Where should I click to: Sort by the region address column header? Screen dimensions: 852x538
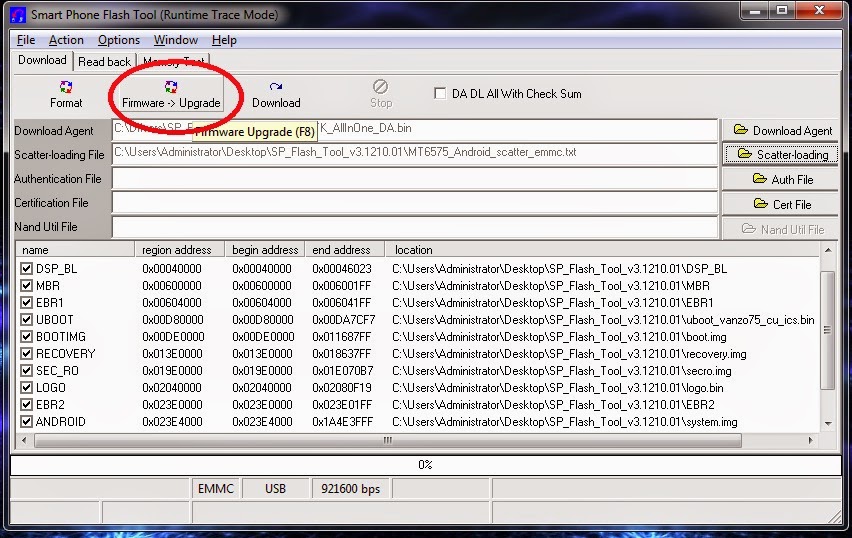coord(180,250)
